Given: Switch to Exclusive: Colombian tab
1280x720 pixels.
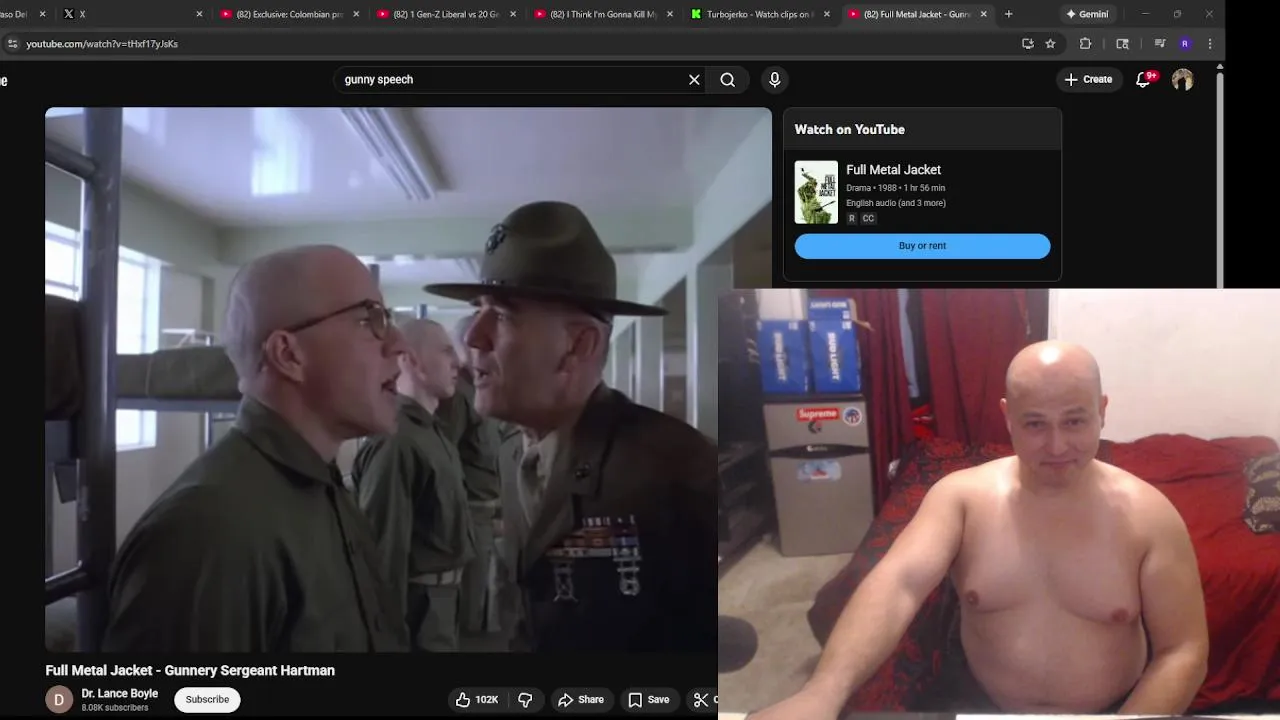Looking at the screenshot, I should [288, 14].
